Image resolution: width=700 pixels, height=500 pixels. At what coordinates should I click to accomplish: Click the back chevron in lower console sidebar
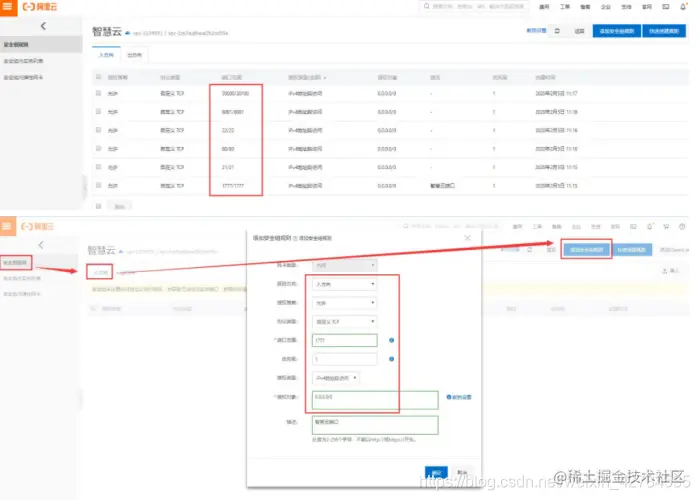(41, 245)
